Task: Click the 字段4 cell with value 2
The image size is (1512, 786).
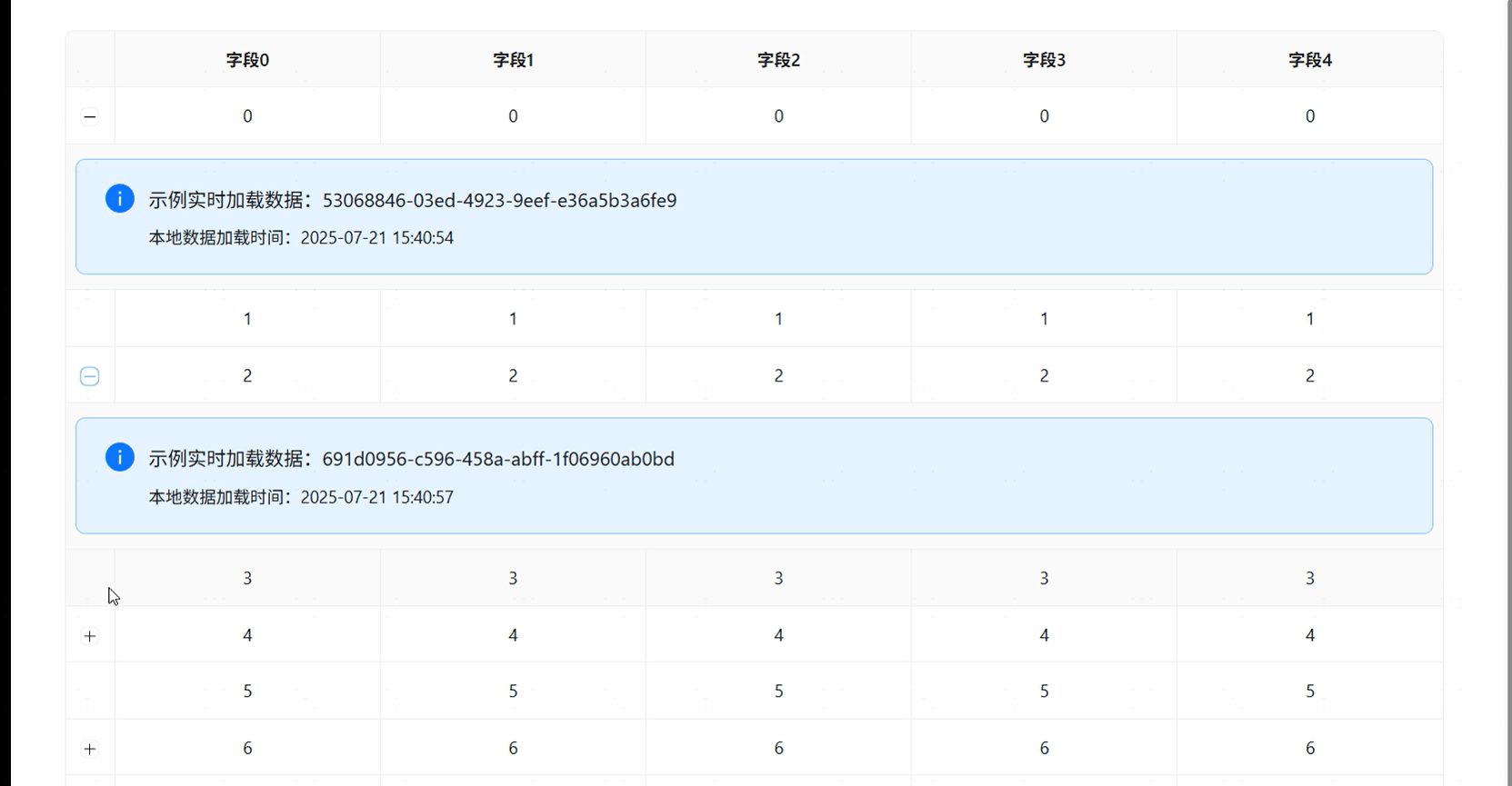Action: tap(1310, 375)
